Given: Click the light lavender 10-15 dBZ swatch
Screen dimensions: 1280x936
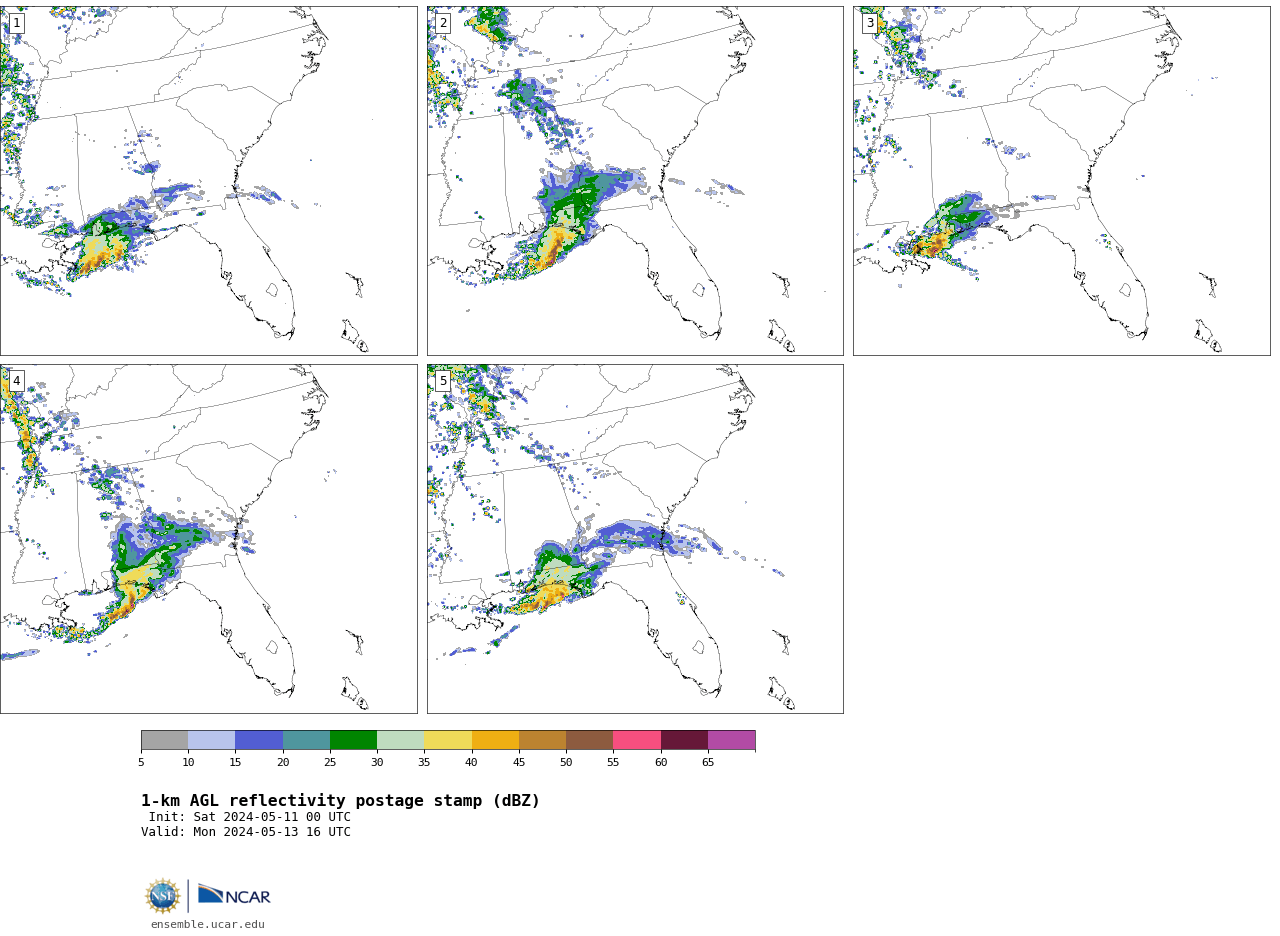Looking at the screenshot, I should (211, 740).
